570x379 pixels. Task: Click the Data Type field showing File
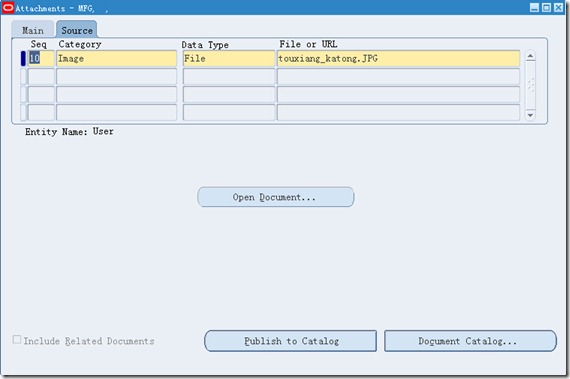pyautogui.click(x=229, y=59)
